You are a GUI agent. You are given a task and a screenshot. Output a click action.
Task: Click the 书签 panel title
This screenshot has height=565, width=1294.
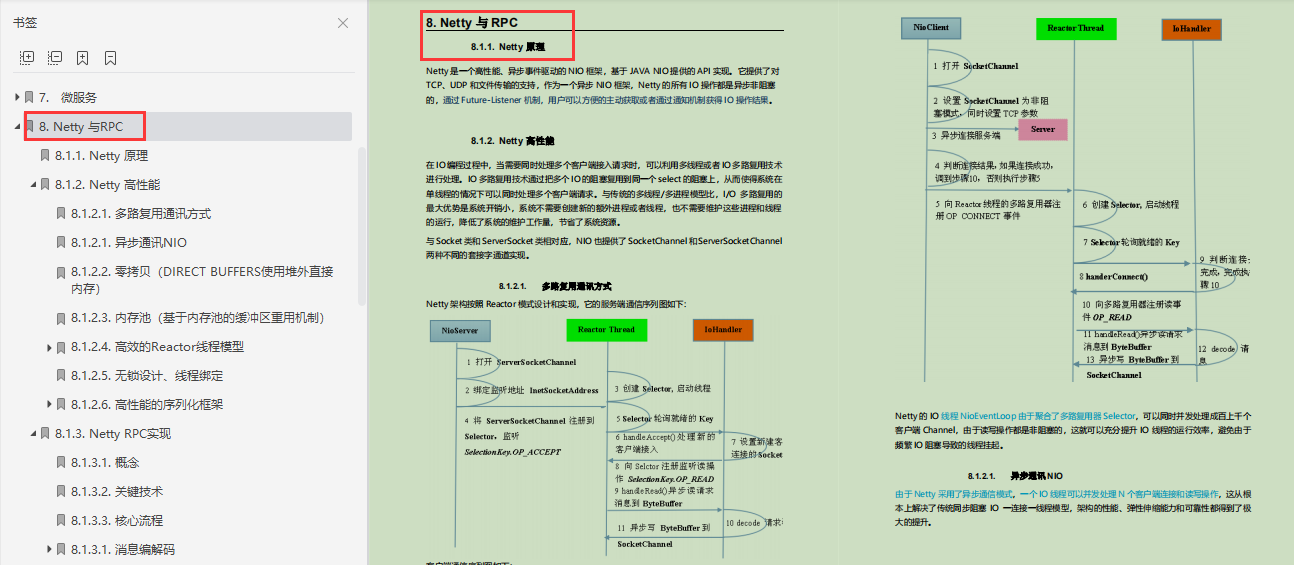[24, 23]
